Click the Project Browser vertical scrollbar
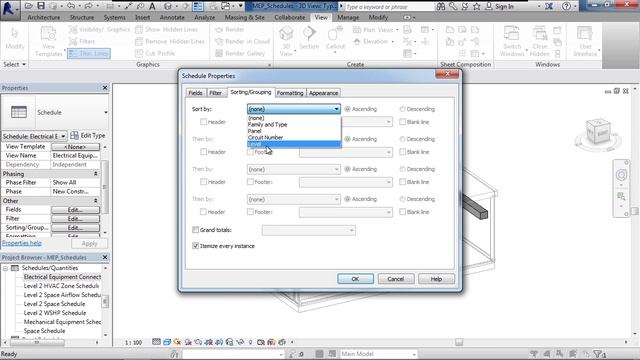The width and height of the screenshot is (640, 360). (x=106, y=301)
